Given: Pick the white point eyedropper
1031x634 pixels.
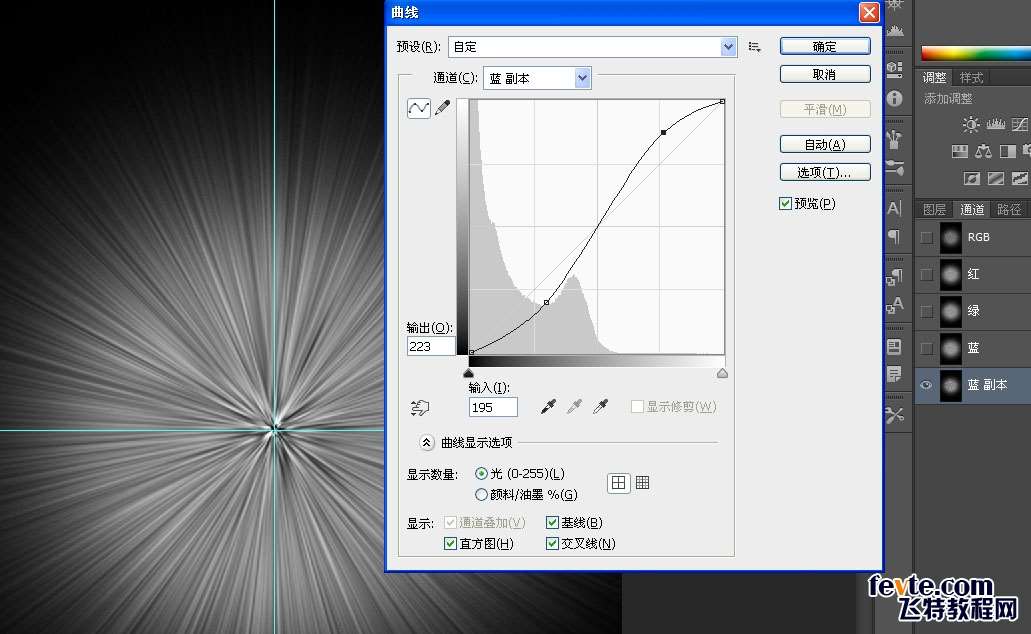Looking at the screenshot, I should click(x=600, y=406).
